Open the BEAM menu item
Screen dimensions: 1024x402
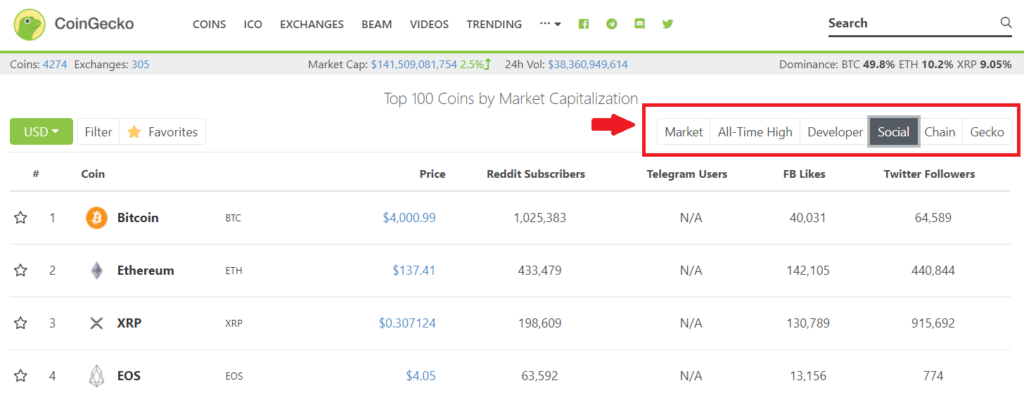377,24
